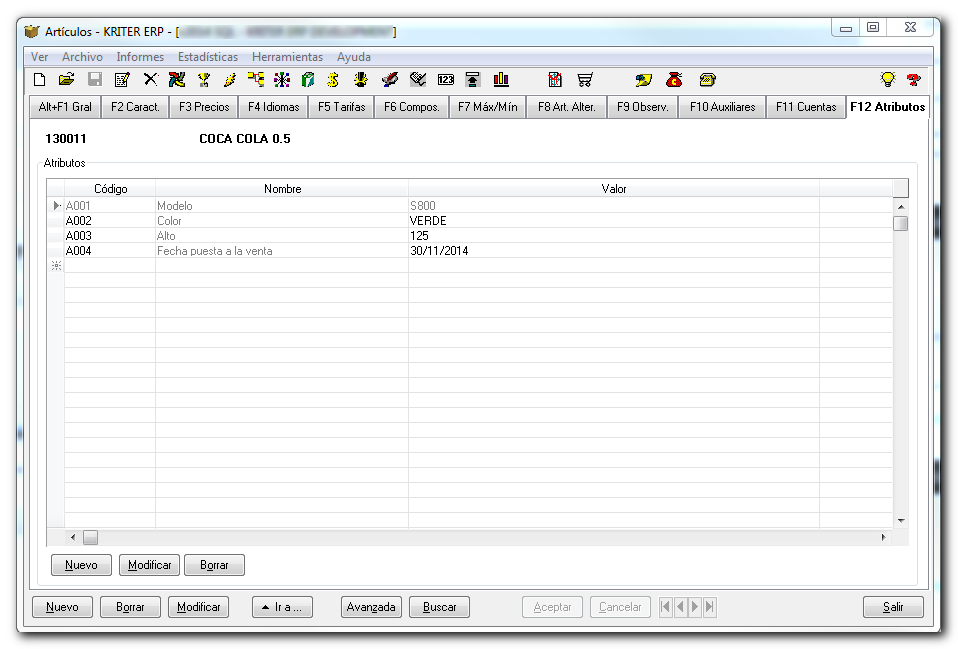Image resolution: width=958 pixels, height=649 pixels.
Task: Click the horizontal scrollbar left arrow
Action: click(x=73, y=537)
